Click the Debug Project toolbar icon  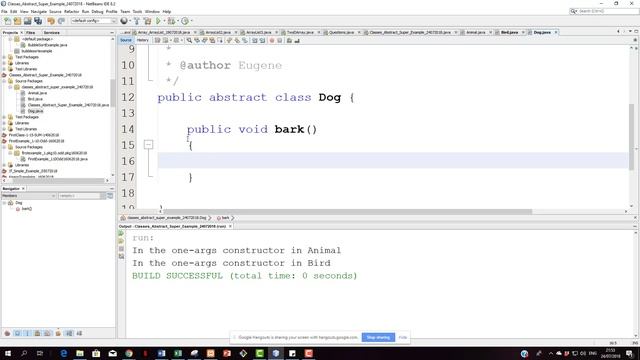click(x=171, y=21)
